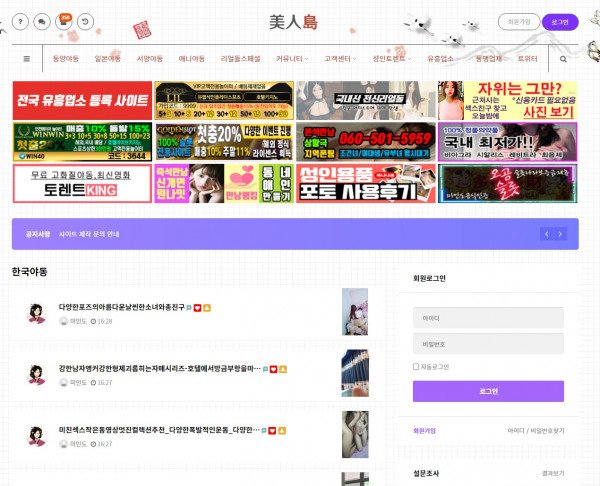Open the speech bubble chat icon
Image resolution: width=600 pixels, height=486 pixels.
point(43,21)
